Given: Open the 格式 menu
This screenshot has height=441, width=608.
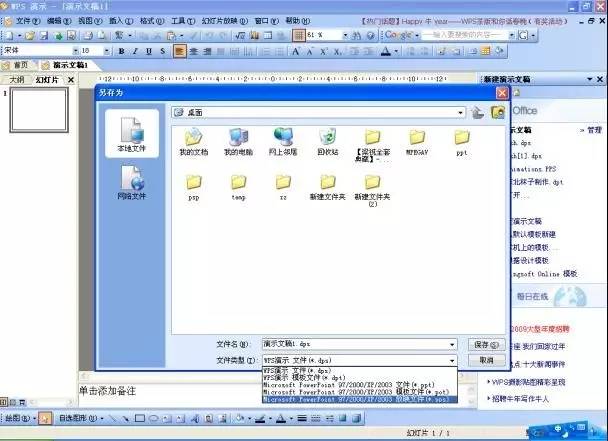Looking at the screenshot, I should click(x=152, y=21).
